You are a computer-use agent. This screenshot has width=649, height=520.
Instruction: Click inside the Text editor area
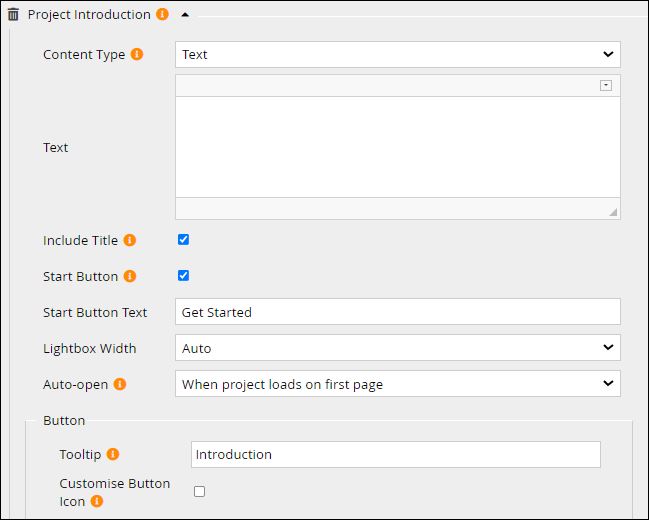tap(397, 146)
